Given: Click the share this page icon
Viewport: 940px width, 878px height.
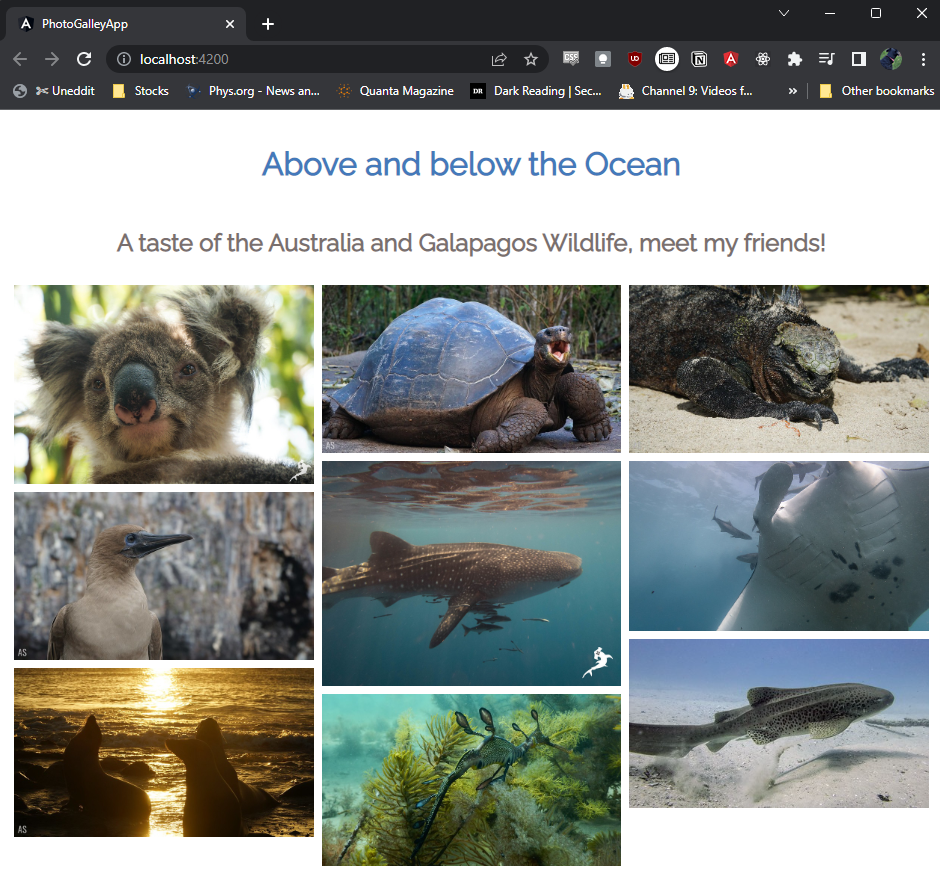Looking at the screenshot, I should click(499, 59).
